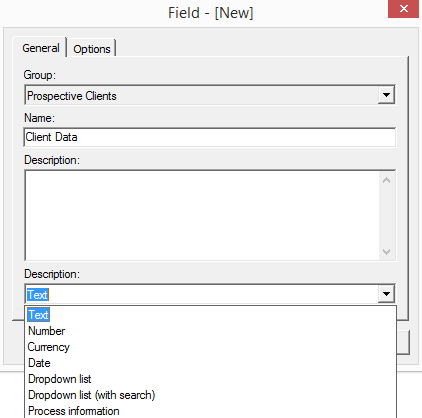Screen dimensions: 422x418
Task: Switch to the Options tab
Action: (92, 49)
